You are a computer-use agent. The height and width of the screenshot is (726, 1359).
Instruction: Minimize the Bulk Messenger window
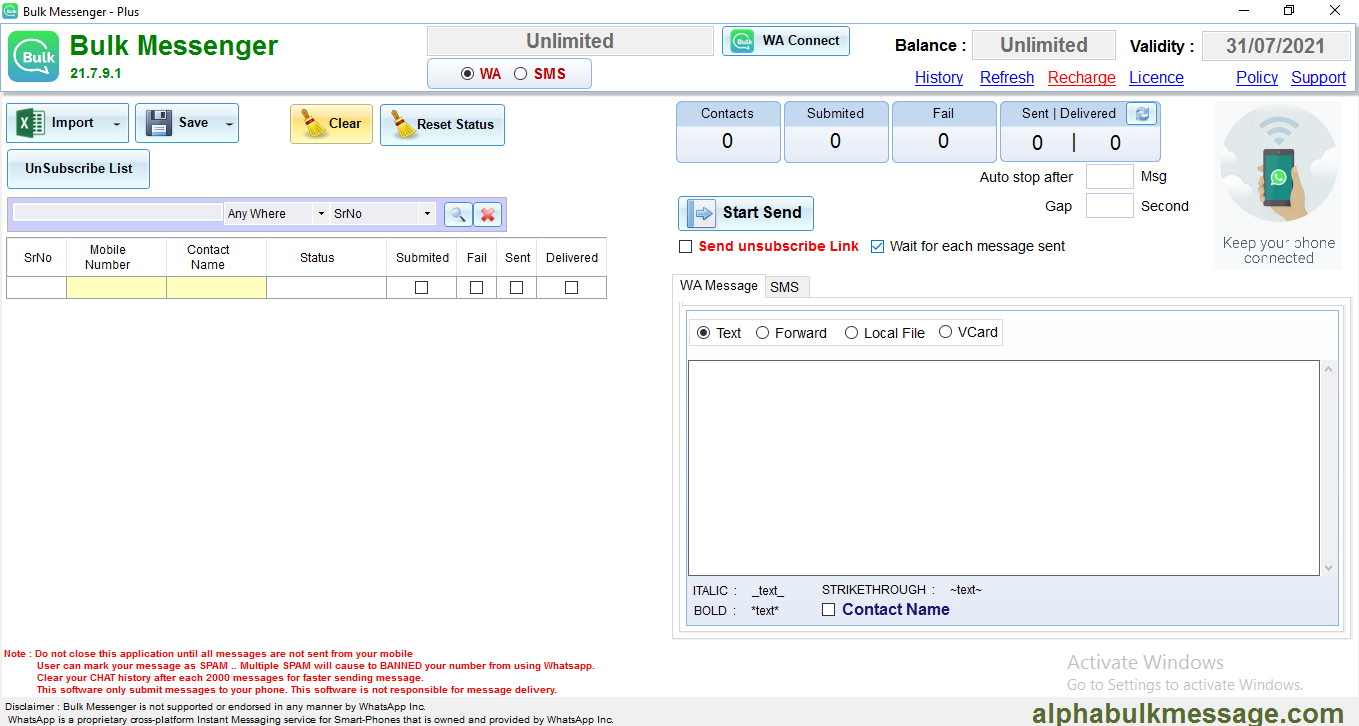[x=1244, y=11]
